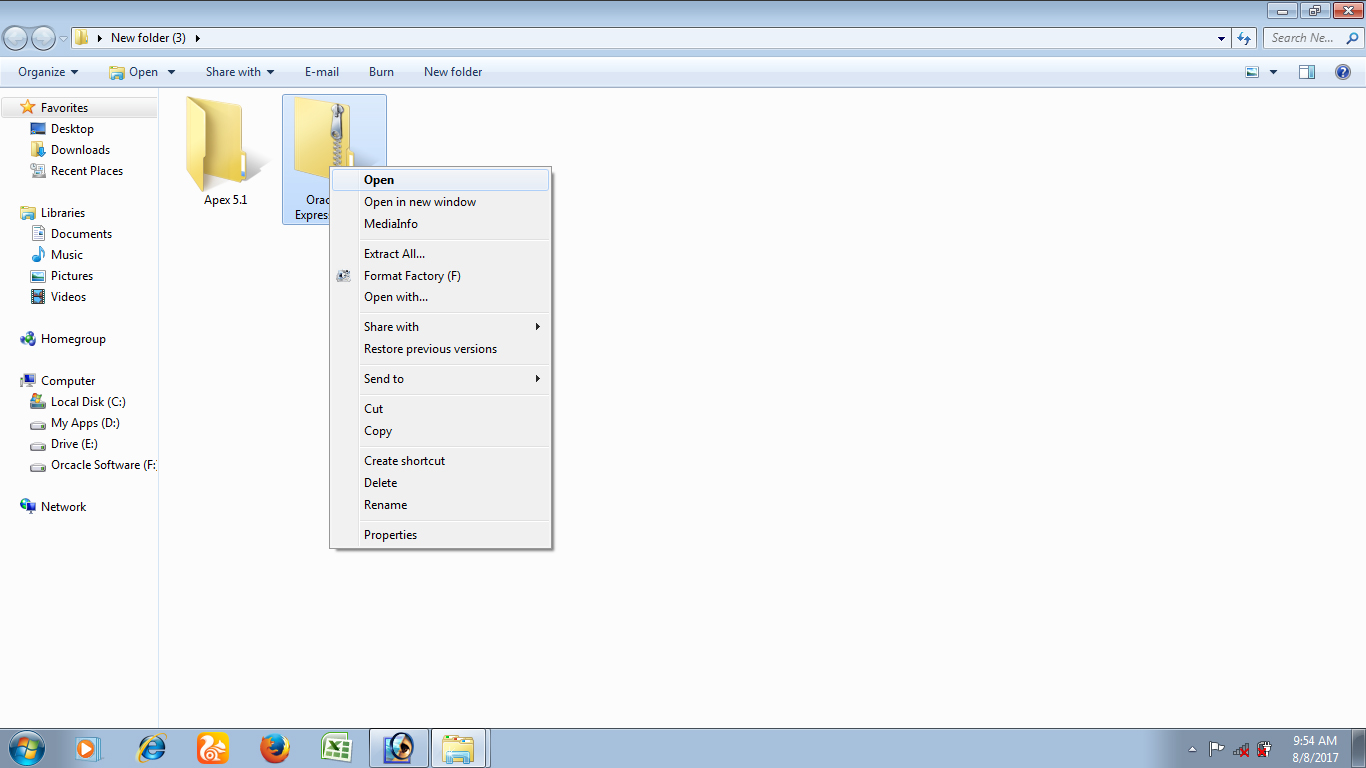Open the Share with submenu arrow
The height and width of the screenshot is (768, 1366).
(x=537, y=326)
